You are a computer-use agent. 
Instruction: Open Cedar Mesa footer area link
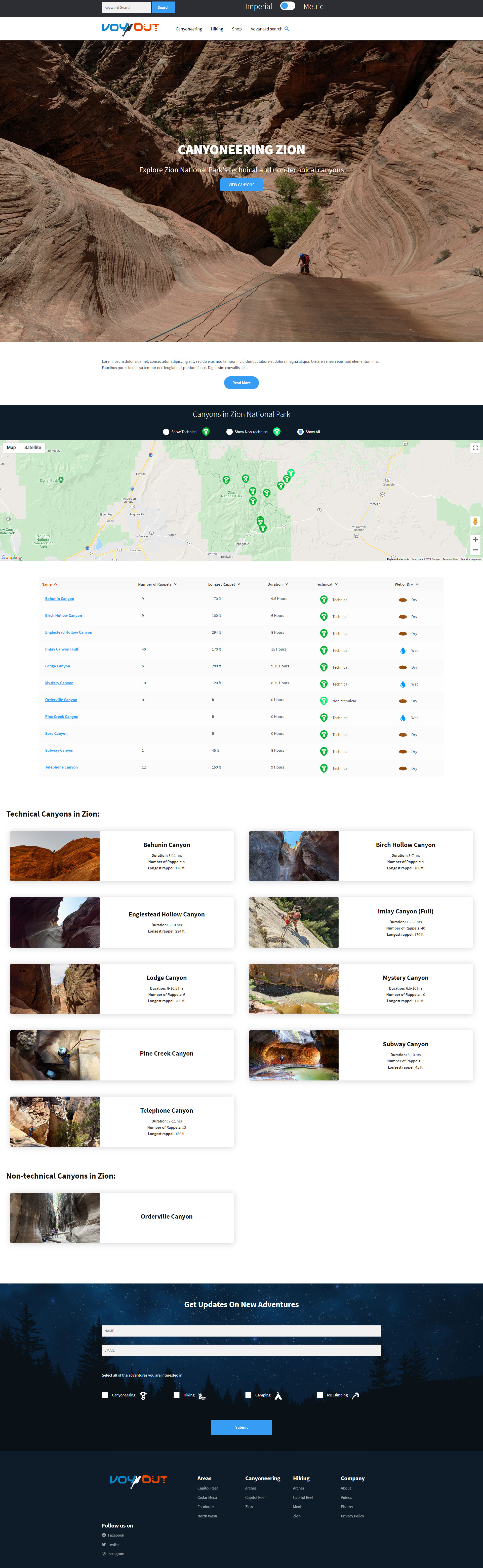tap(207, 1497)
